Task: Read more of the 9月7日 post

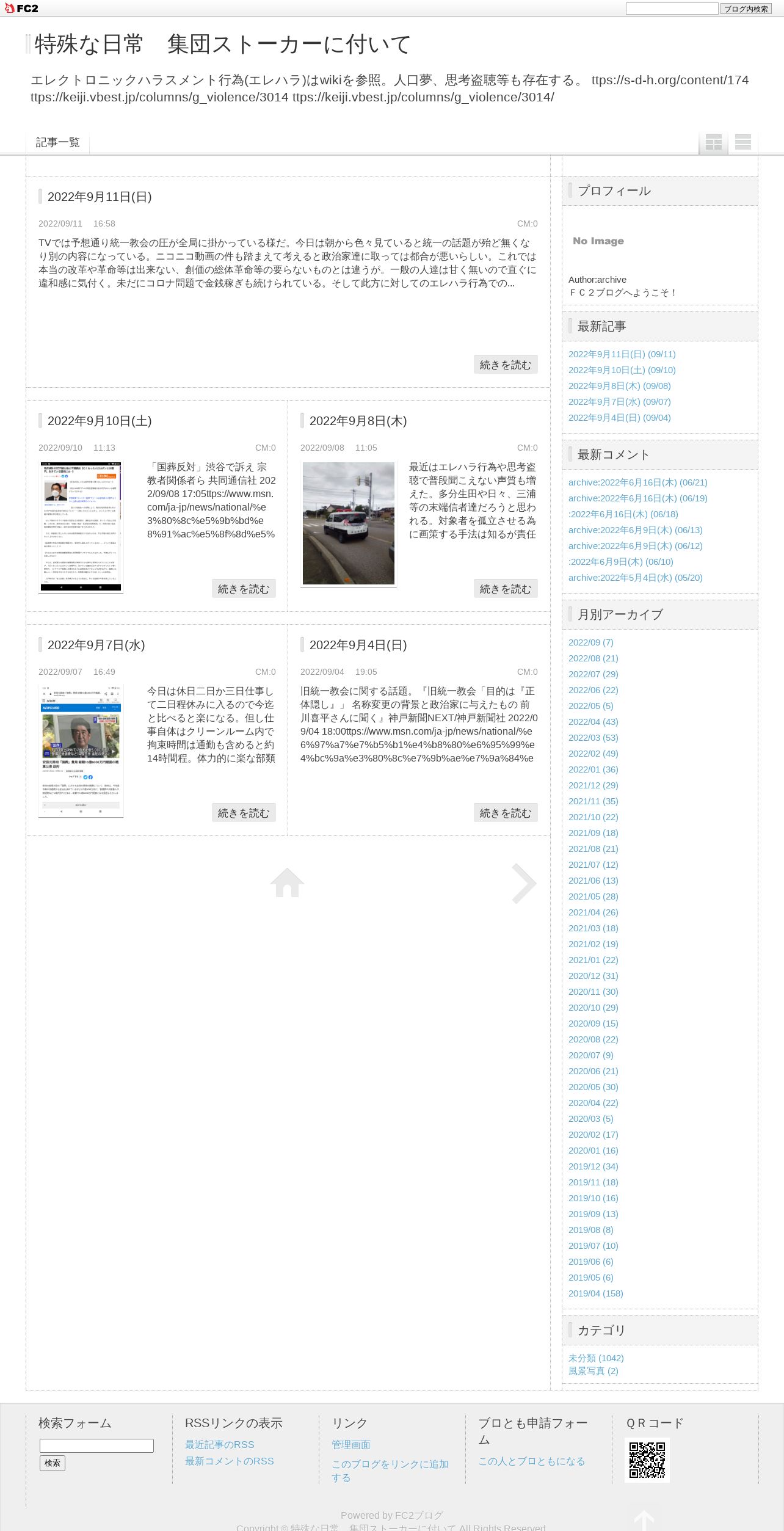Action: (244, 813)
